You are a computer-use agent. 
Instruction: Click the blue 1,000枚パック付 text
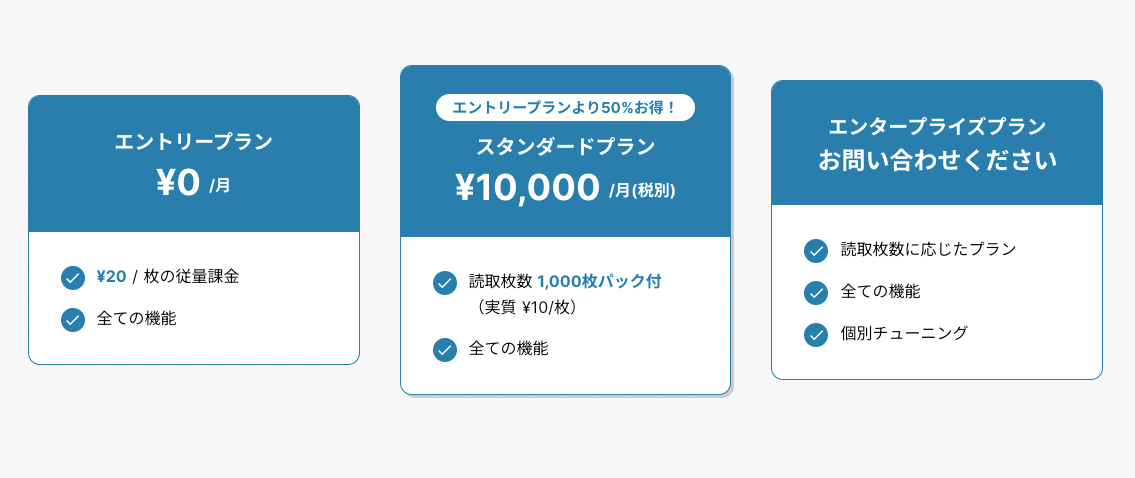coord(599,282)
